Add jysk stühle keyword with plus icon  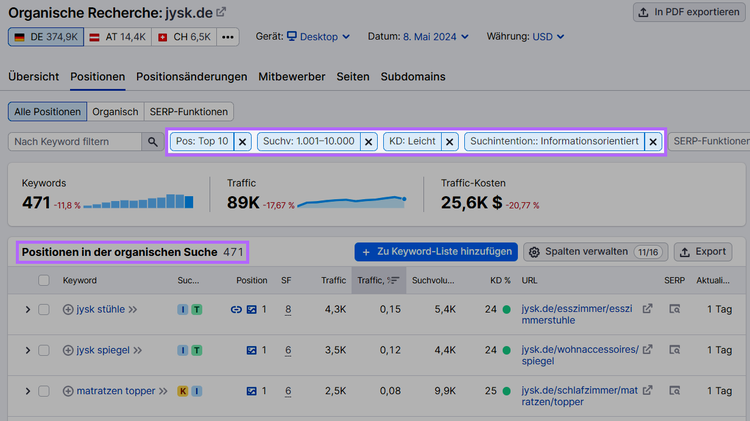(68, 310)
